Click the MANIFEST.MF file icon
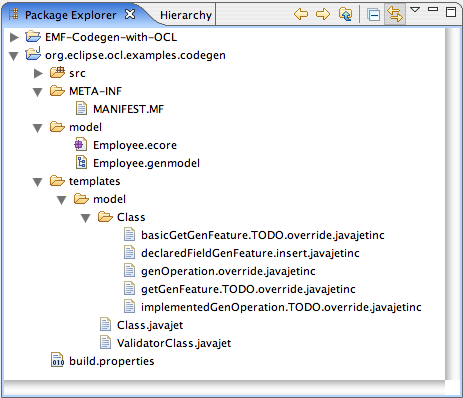The image size is (463, 398). pos(81,109)
